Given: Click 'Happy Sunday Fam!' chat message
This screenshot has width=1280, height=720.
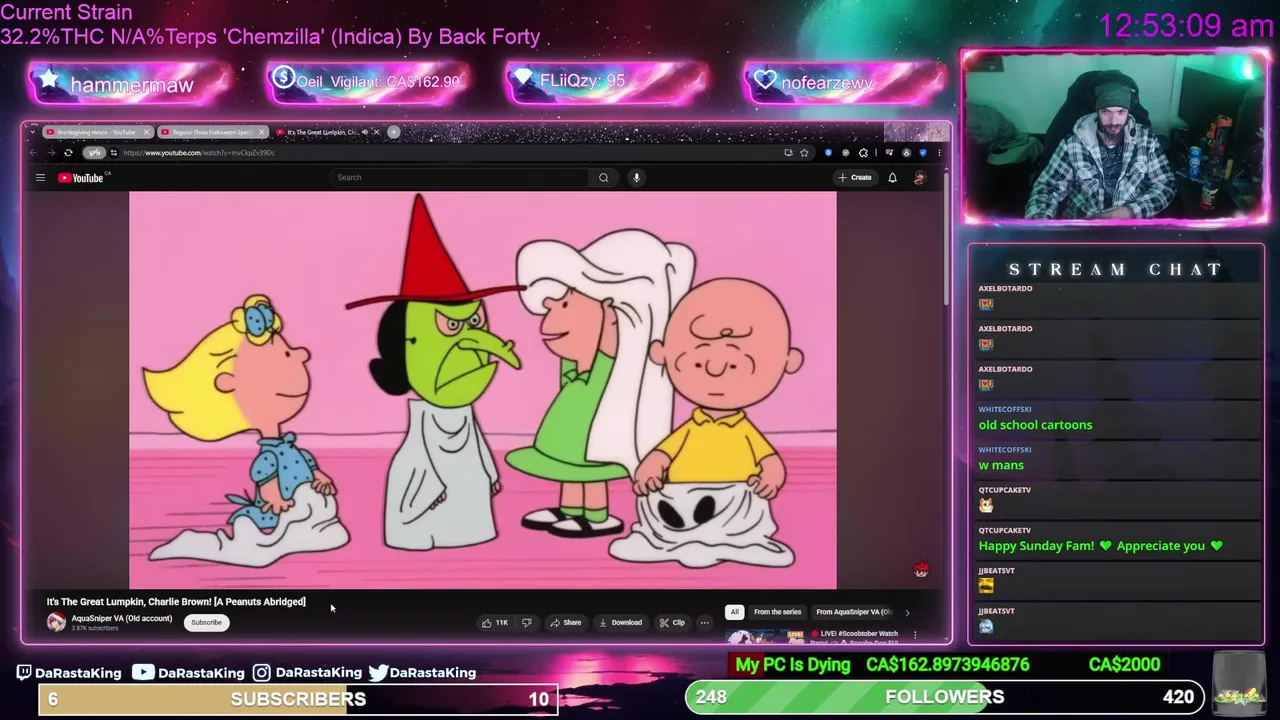Looking at the screenshot, I should pos(1100,546).
